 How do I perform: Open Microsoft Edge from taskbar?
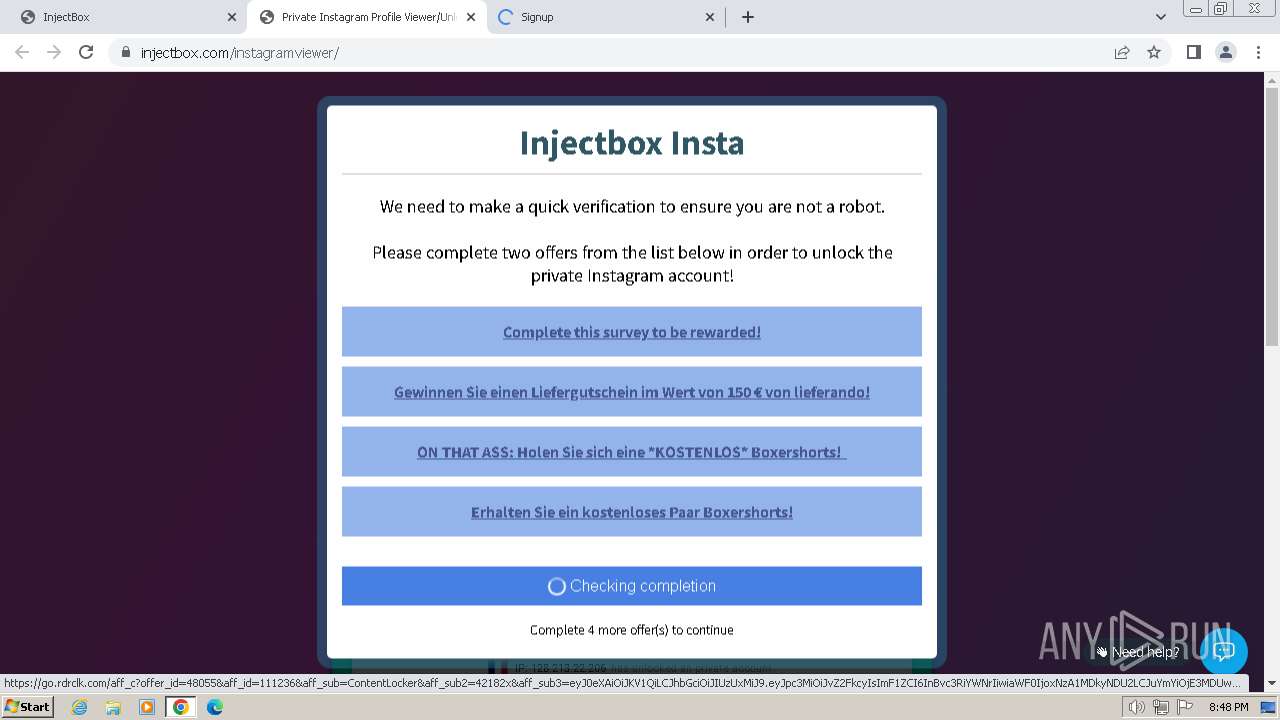pyautogui.click(x=215, y=707)
